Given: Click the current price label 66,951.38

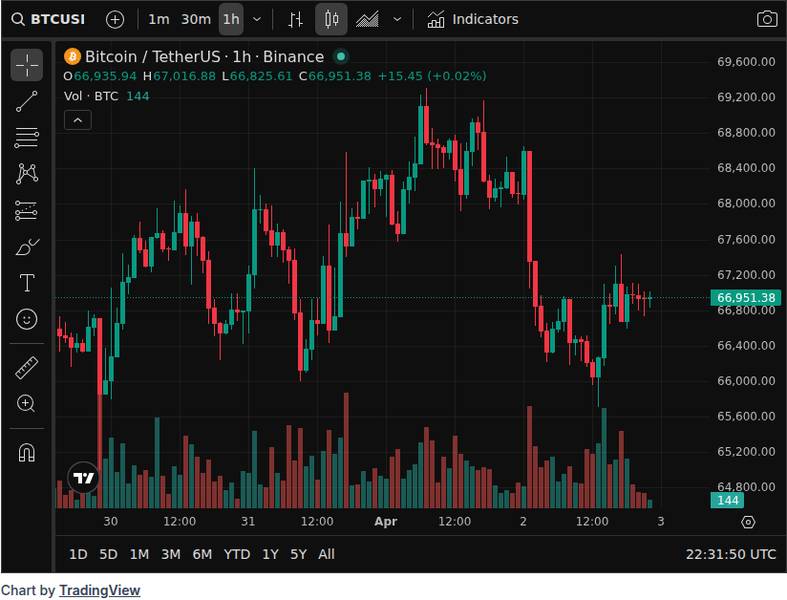Looking at the screenshot, I should (745, 298).
